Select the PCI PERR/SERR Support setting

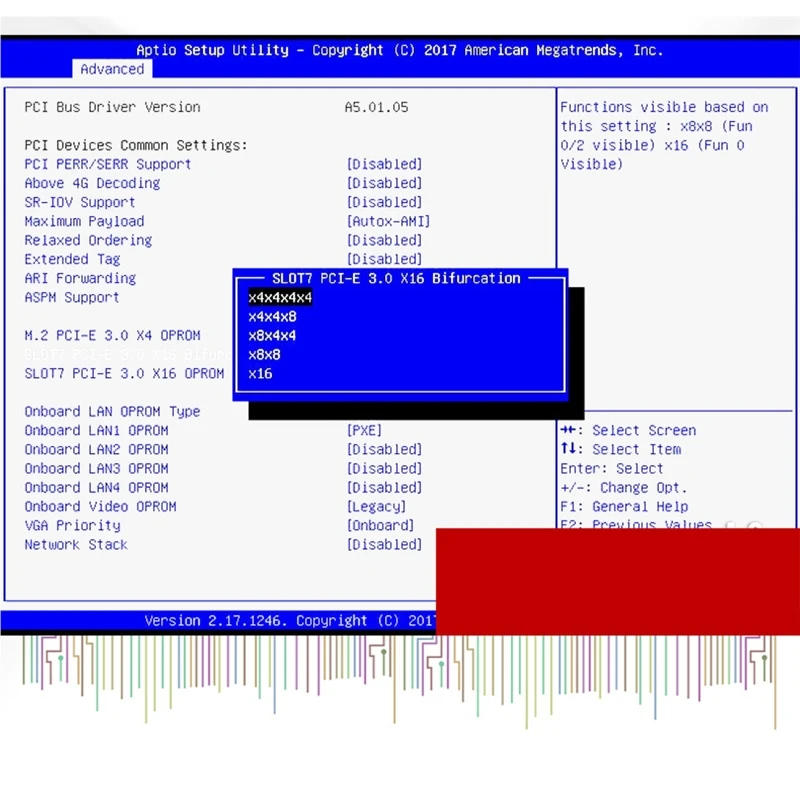(108, 164)
